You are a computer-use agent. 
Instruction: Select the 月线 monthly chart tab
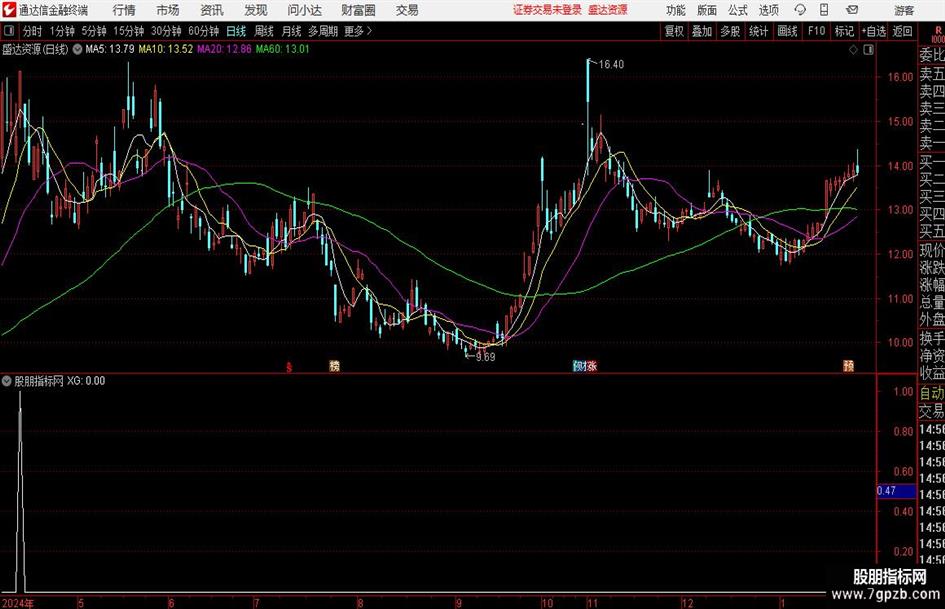[x=292, y=31]
